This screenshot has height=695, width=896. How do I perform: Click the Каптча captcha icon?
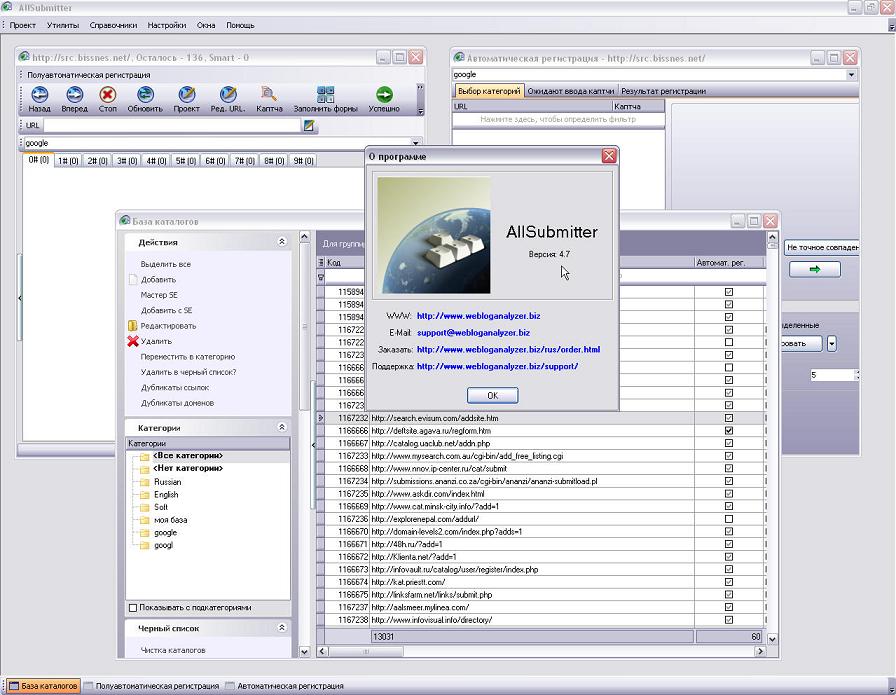click(x=269, y=94)
